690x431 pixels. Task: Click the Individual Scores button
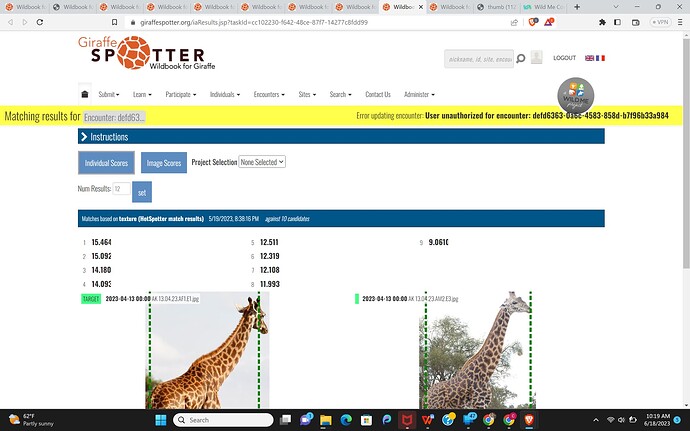[x=106, y=163]
